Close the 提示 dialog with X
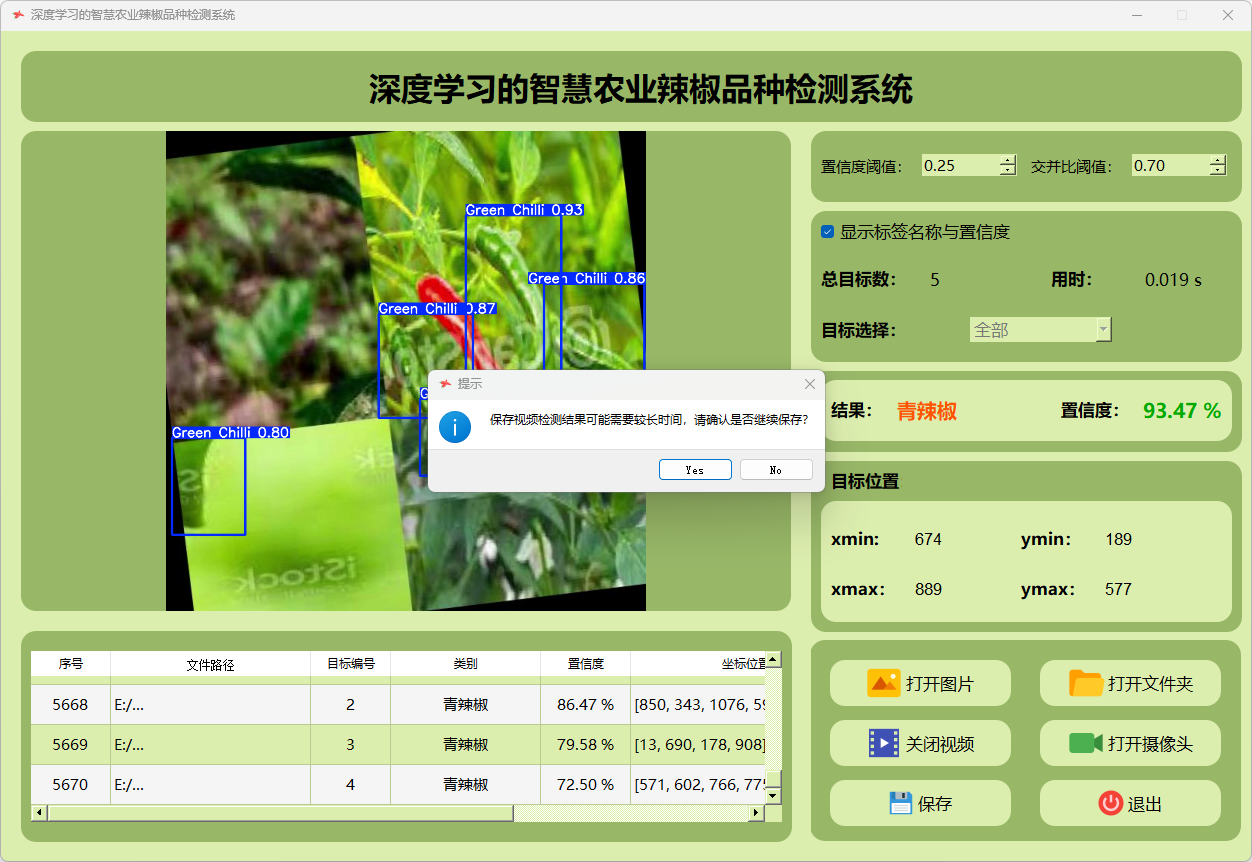 810,384
